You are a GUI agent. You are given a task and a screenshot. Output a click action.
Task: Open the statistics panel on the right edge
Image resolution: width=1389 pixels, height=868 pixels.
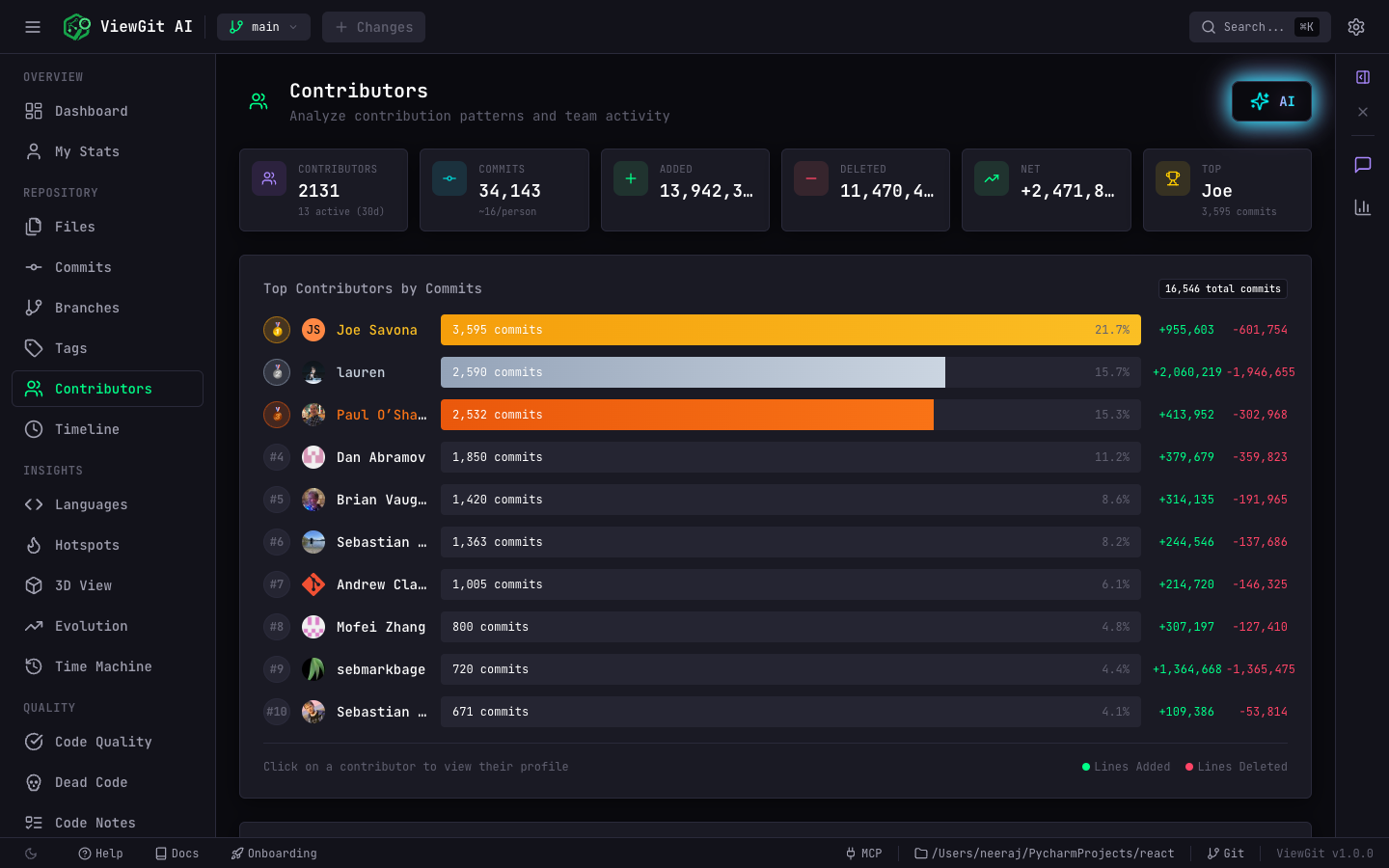tap(1362, 206)
